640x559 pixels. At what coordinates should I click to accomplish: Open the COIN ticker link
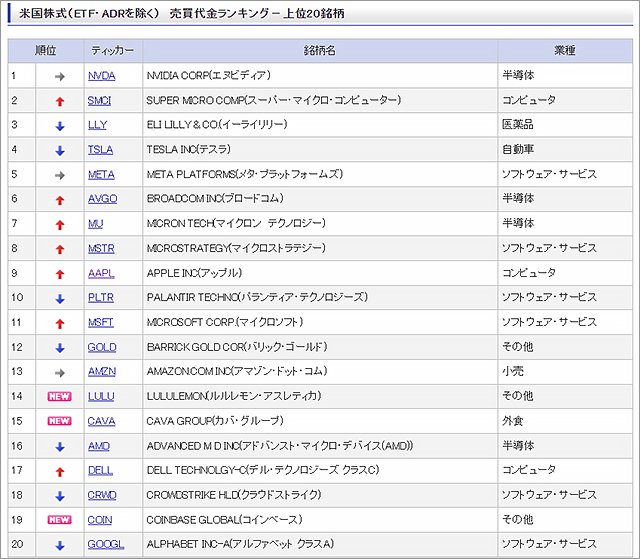100,520
